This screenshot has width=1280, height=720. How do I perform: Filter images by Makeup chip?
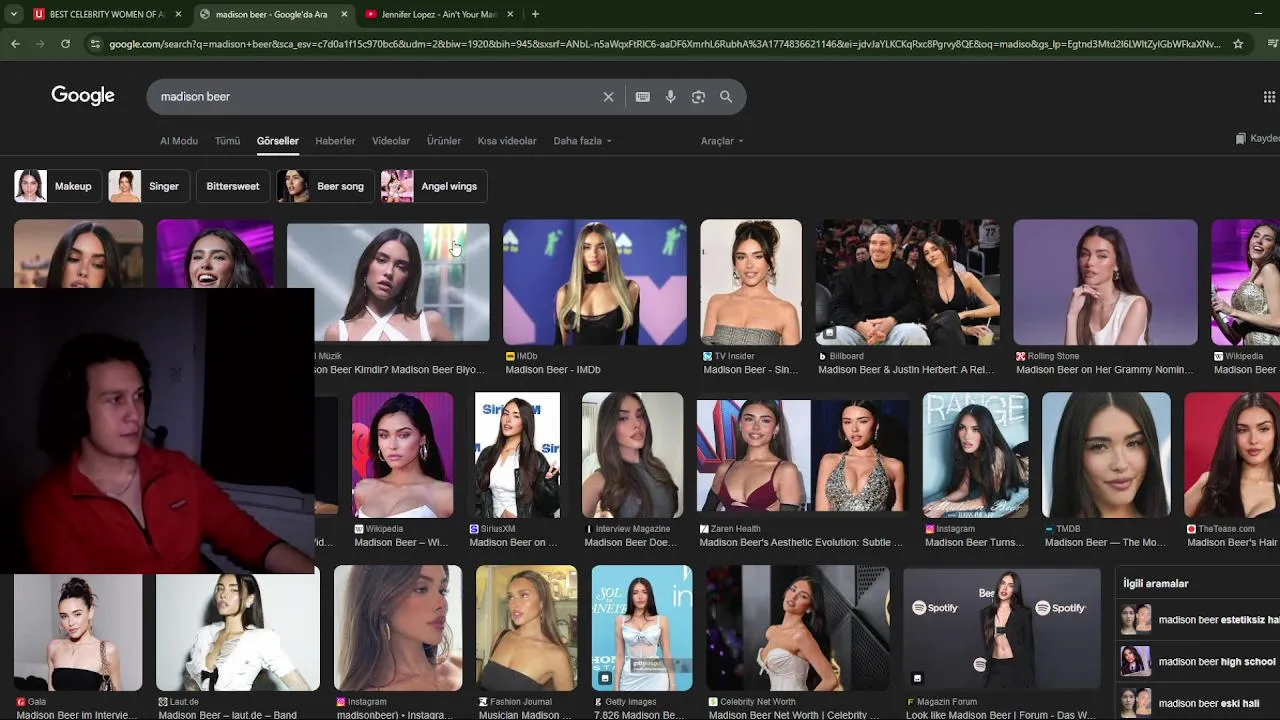56,186
